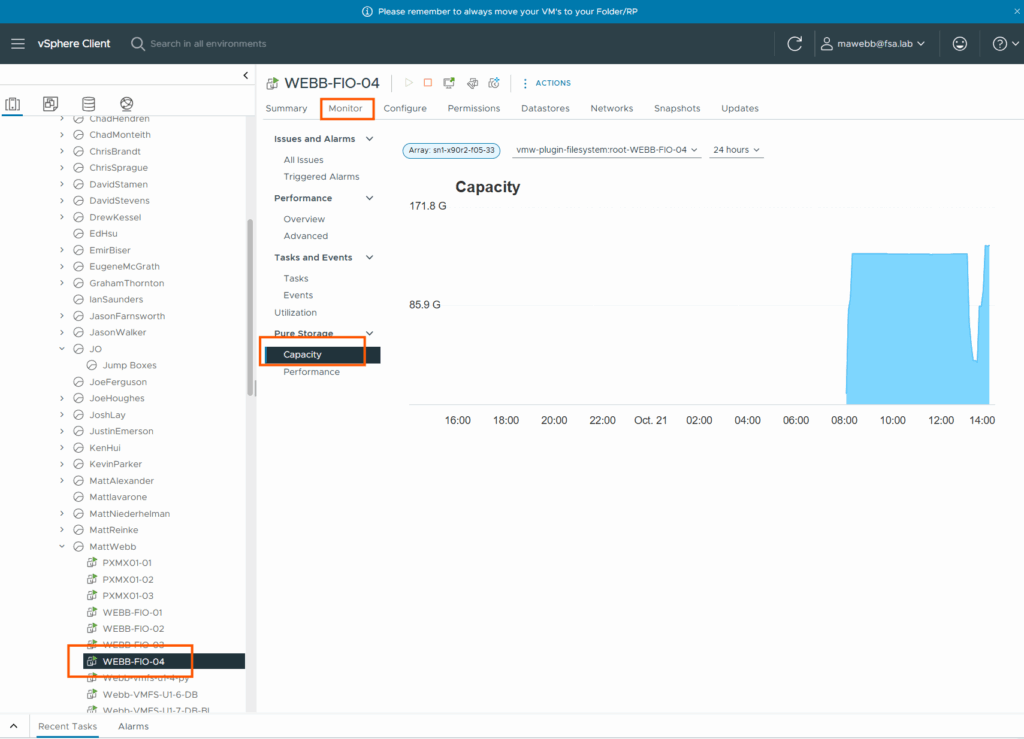
Task: Switch to the Snapshots tab
Action: [x=677, y=108]
